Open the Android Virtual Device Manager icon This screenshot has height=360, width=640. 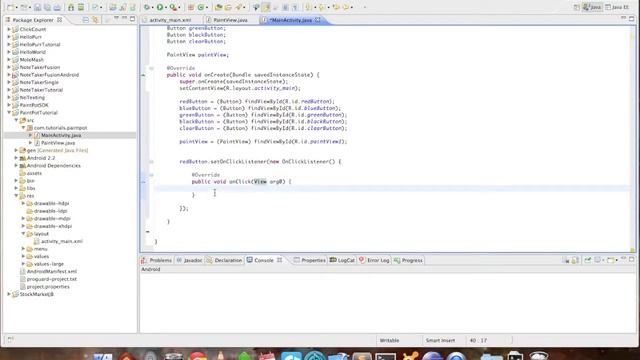pos(81,7)
